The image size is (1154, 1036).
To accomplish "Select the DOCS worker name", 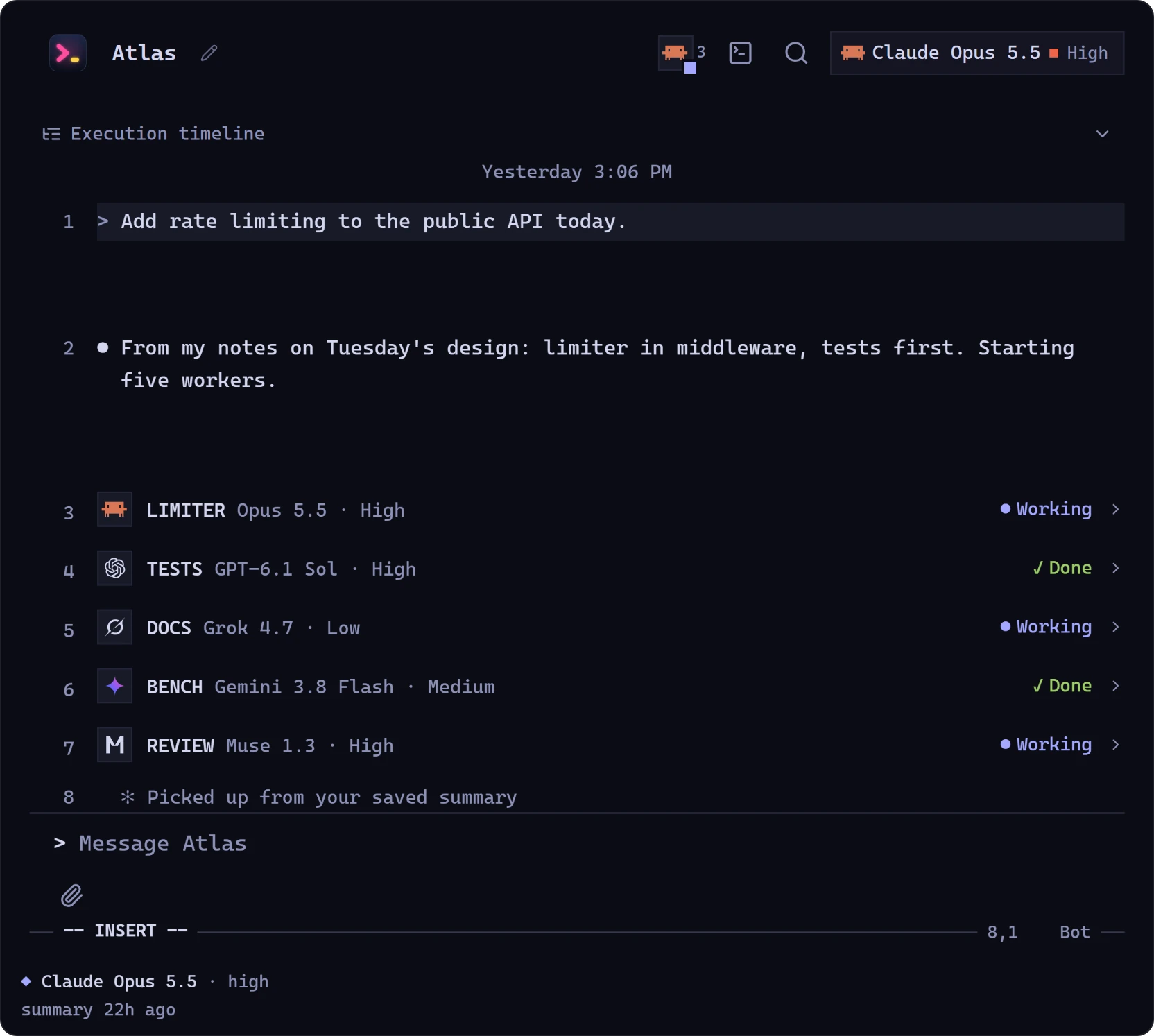I will 169,628.
